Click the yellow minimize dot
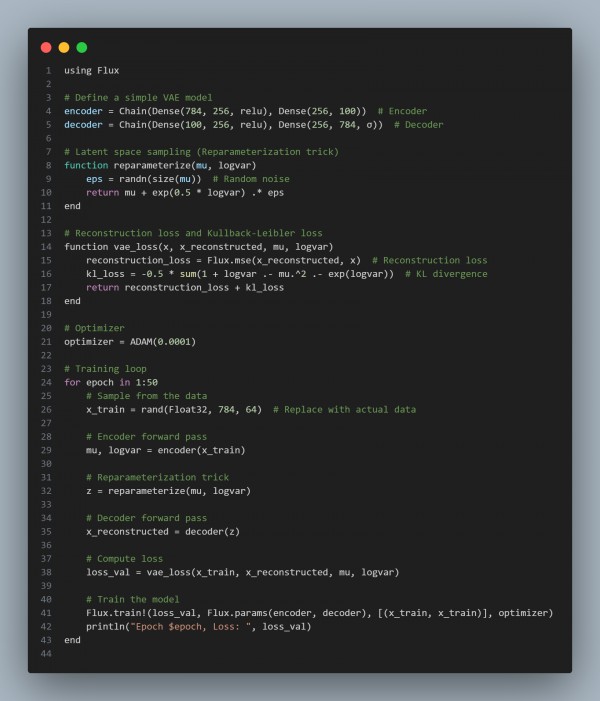This screenshot has width=600, height=701. (x=64, y=47)
